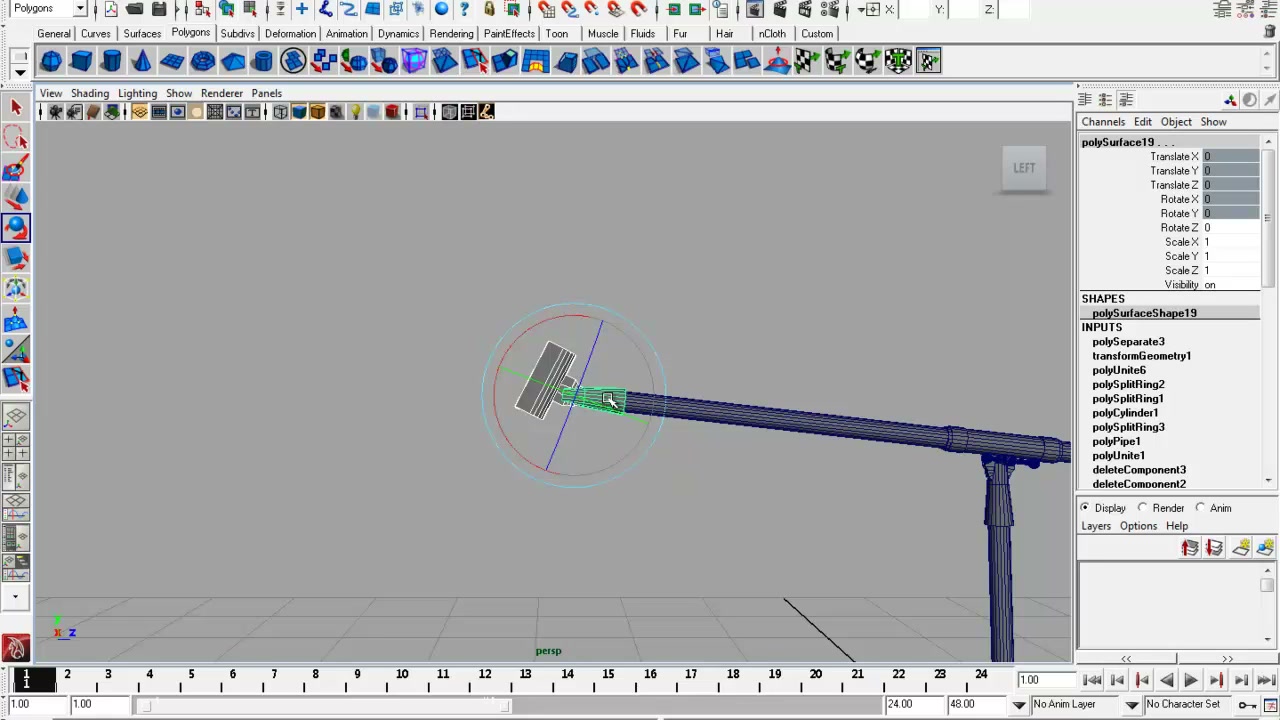1280x720 pixels.
Task: Switch to the Rendering shelf tab
Action: click(x=451, y=33)
